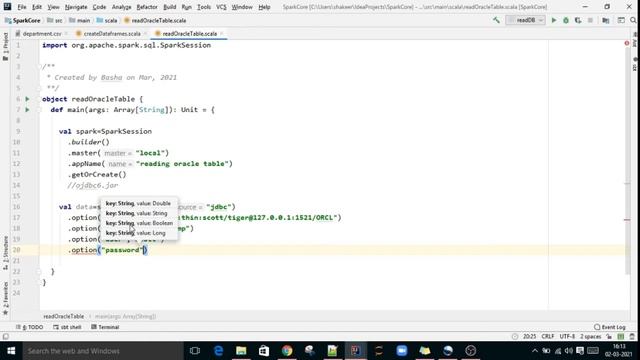Screen dimensions: 640x360
Task: Switch to the department.csv tab
Action: (41, 33)
